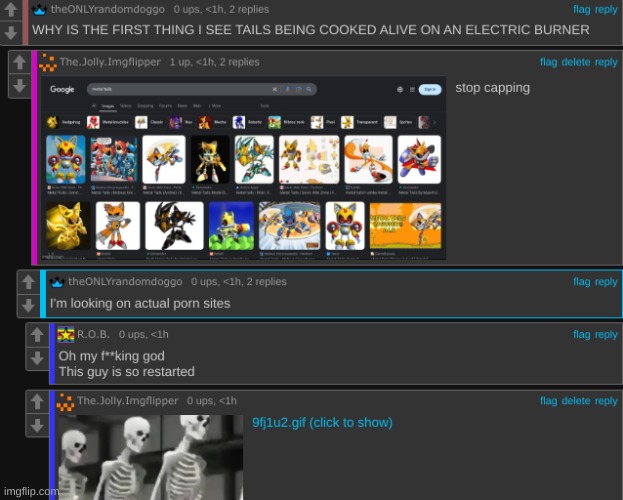This screenshot has width=623, height=500.
Task: Select the "This guy is so restarted" text
Action: [x=127, y=372]
